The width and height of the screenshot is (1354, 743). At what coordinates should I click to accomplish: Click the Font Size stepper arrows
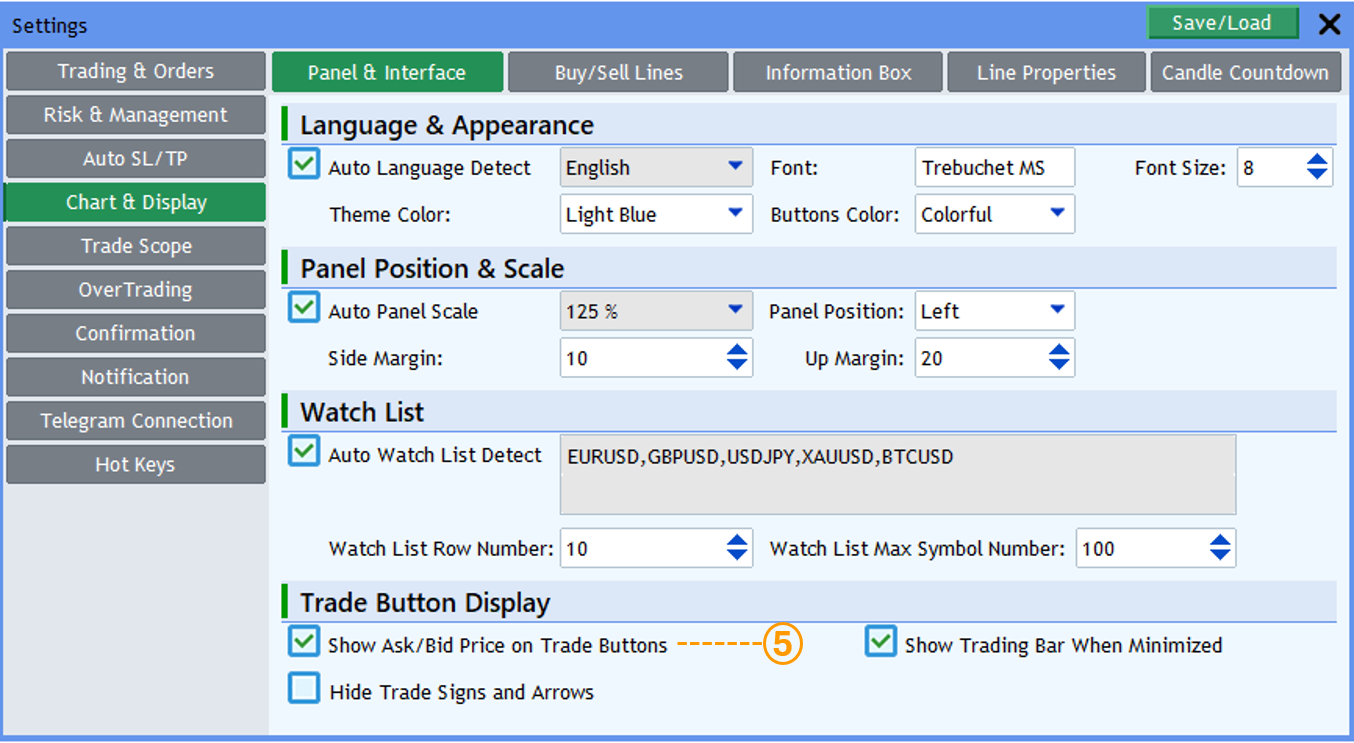point(1317,167)
